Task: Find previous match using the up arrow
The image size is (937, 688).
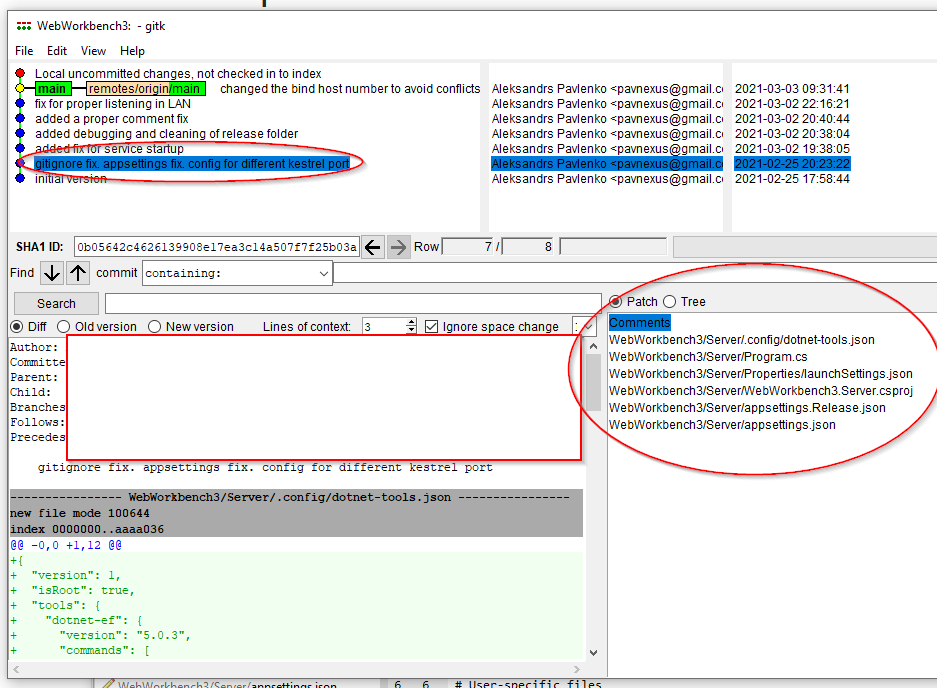Action: (77, 272)
